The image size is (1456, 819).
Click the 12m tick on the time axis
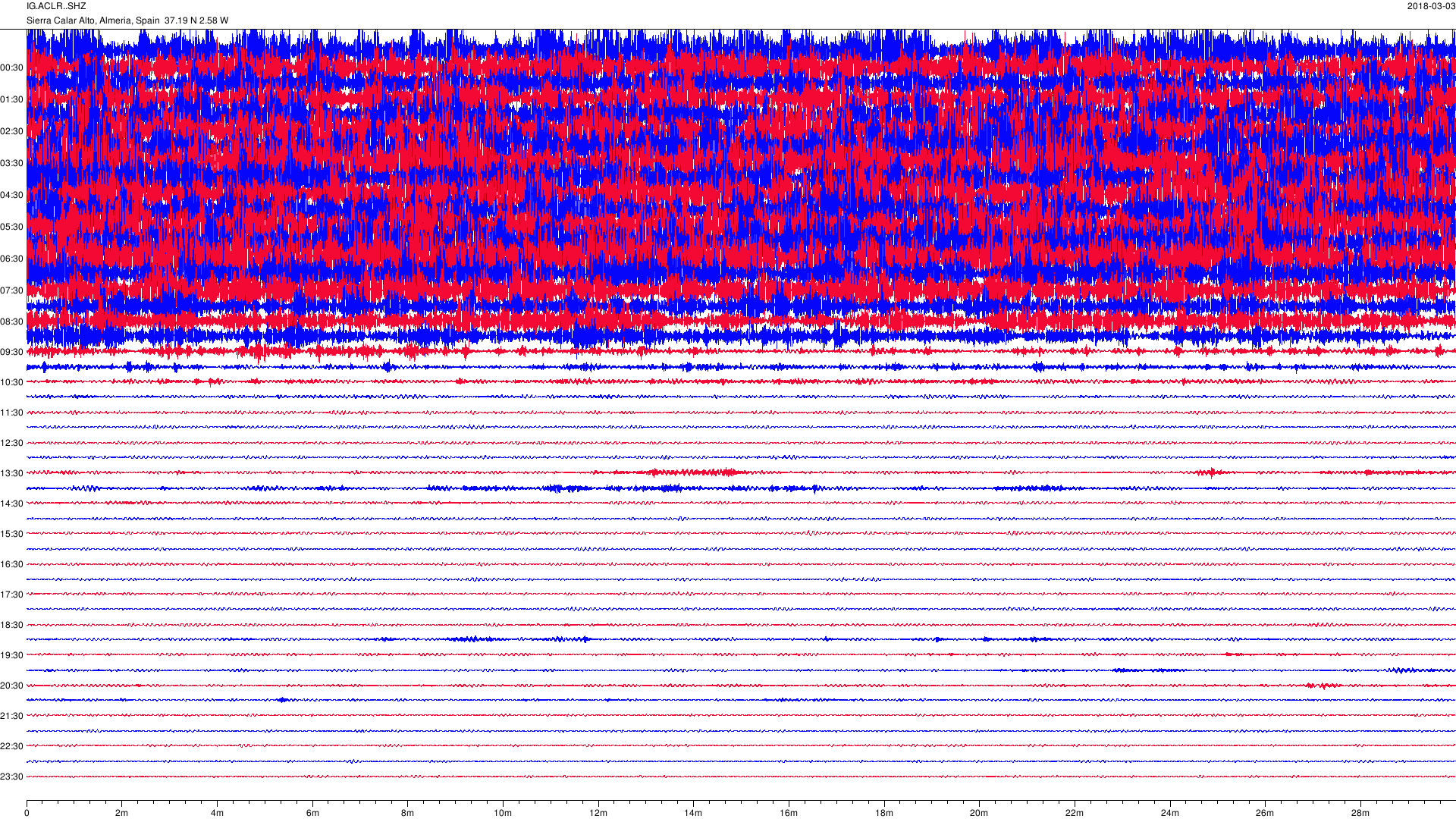[598, 814]
